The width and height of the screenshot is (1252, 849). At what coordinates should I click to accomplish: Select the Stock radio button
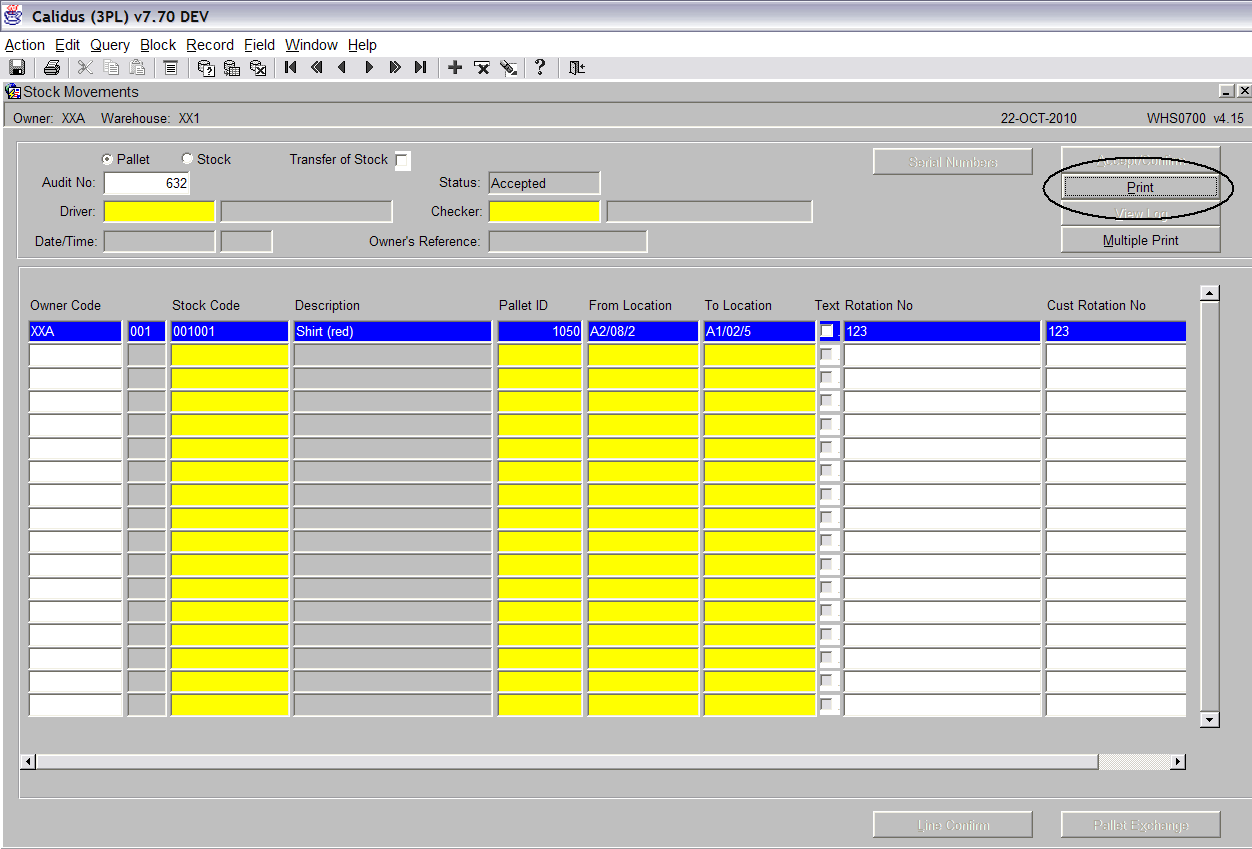click(x=187, y=159)
